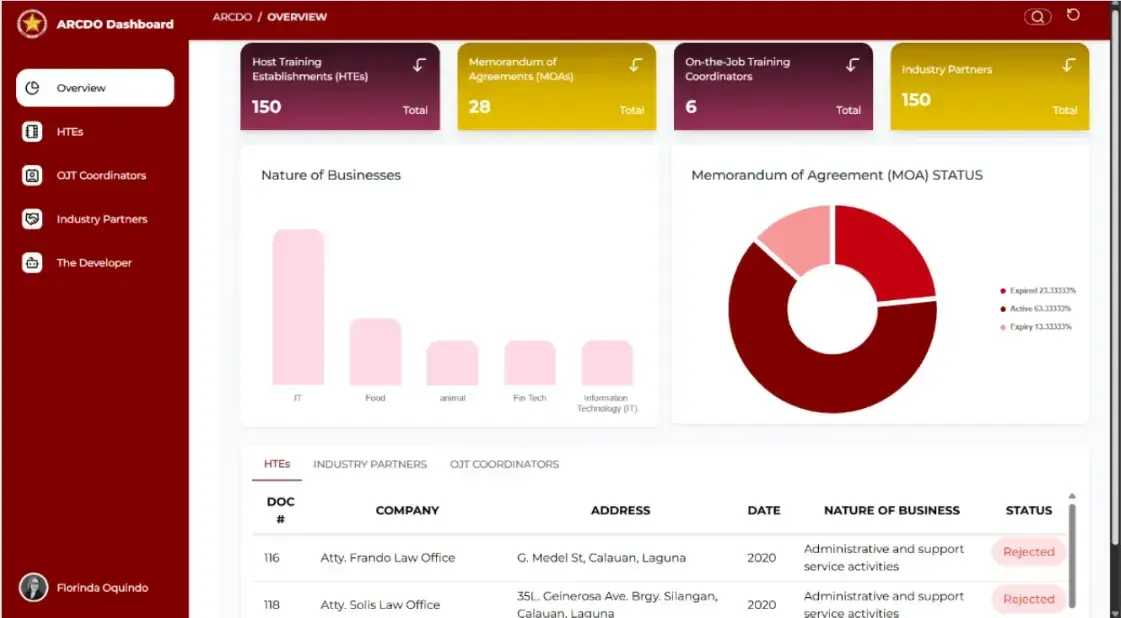Click the OVERVIEW breadcrumb item
This screenshot has width=1121, height=618.
(x=297, y=17)
